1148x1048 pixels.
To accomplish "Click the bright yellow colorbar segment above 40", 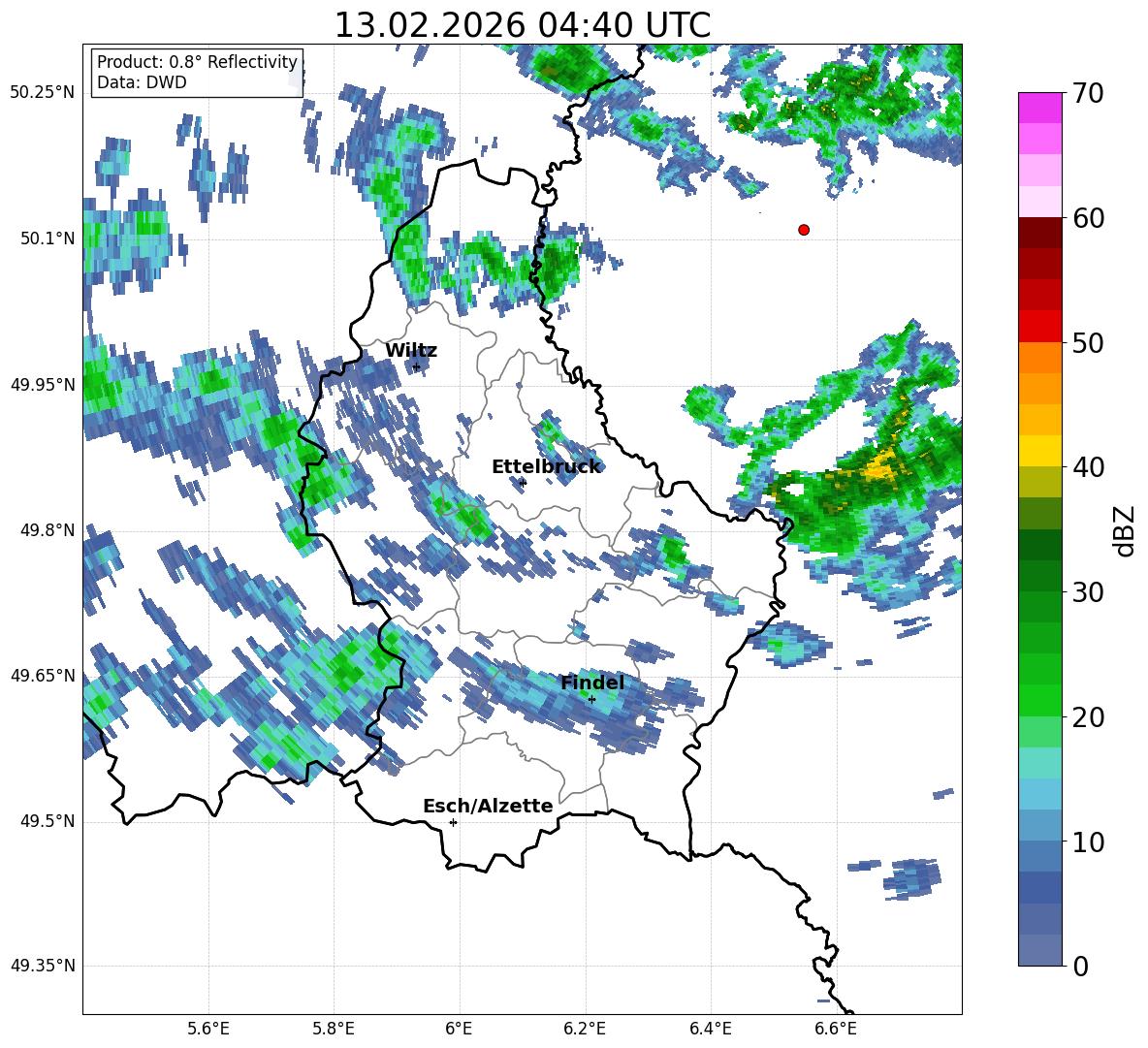I will (1039, 451).
